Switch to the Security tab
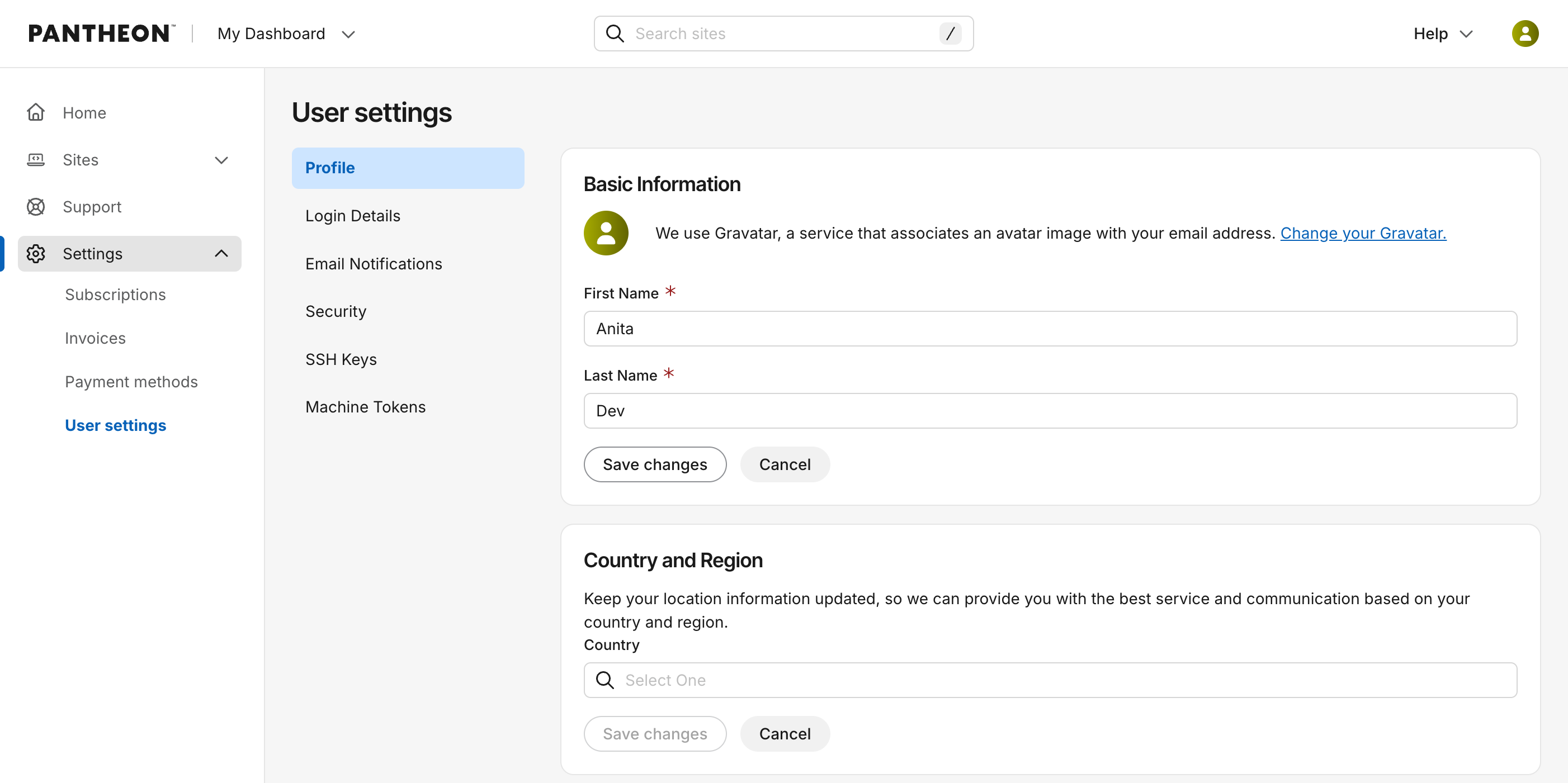1568x783 pixels. (x=408, y=311)
